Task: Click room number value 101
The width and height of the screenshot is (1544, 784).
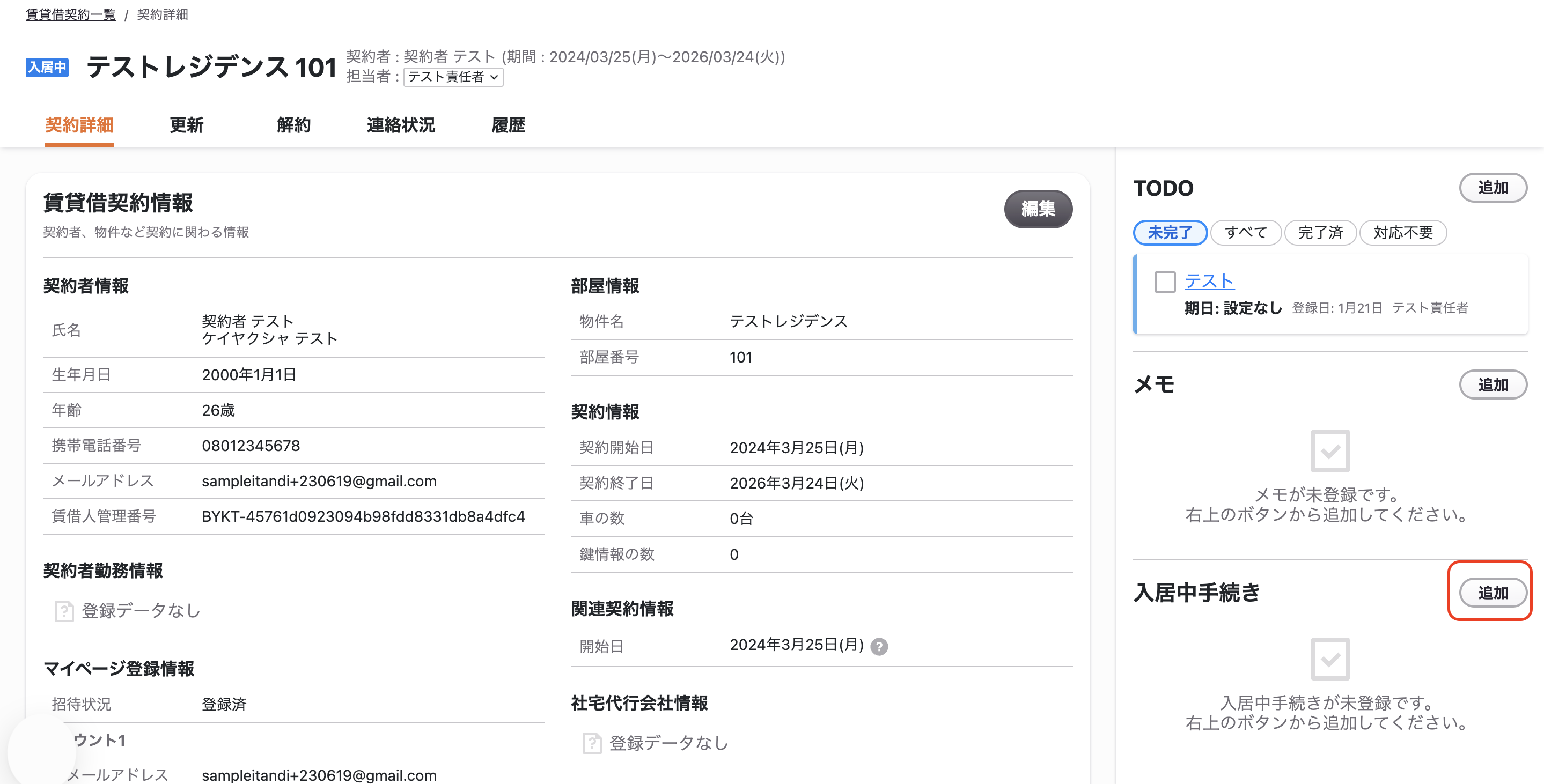Action: click(x=740, y=358)
